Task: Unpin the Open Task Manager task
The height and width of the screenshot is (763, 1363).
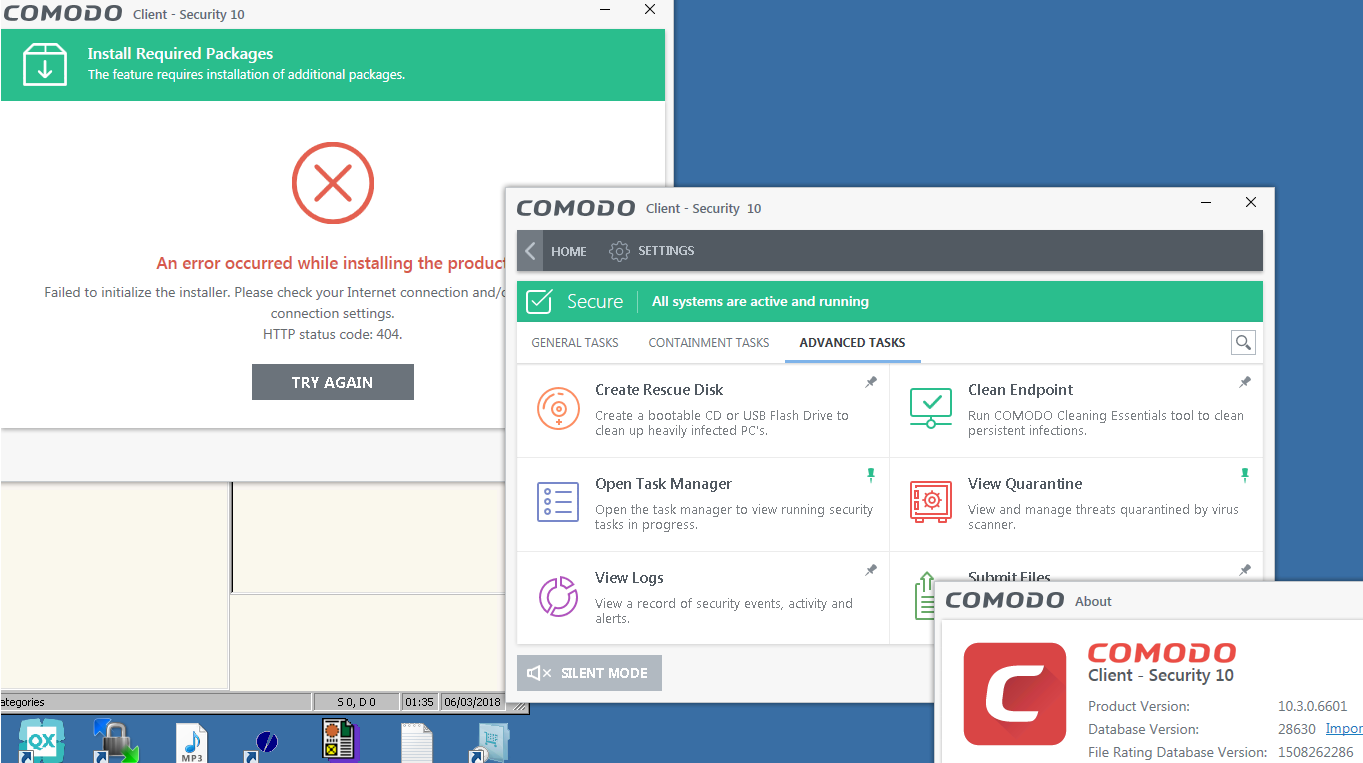Action: tap(871, 475)
